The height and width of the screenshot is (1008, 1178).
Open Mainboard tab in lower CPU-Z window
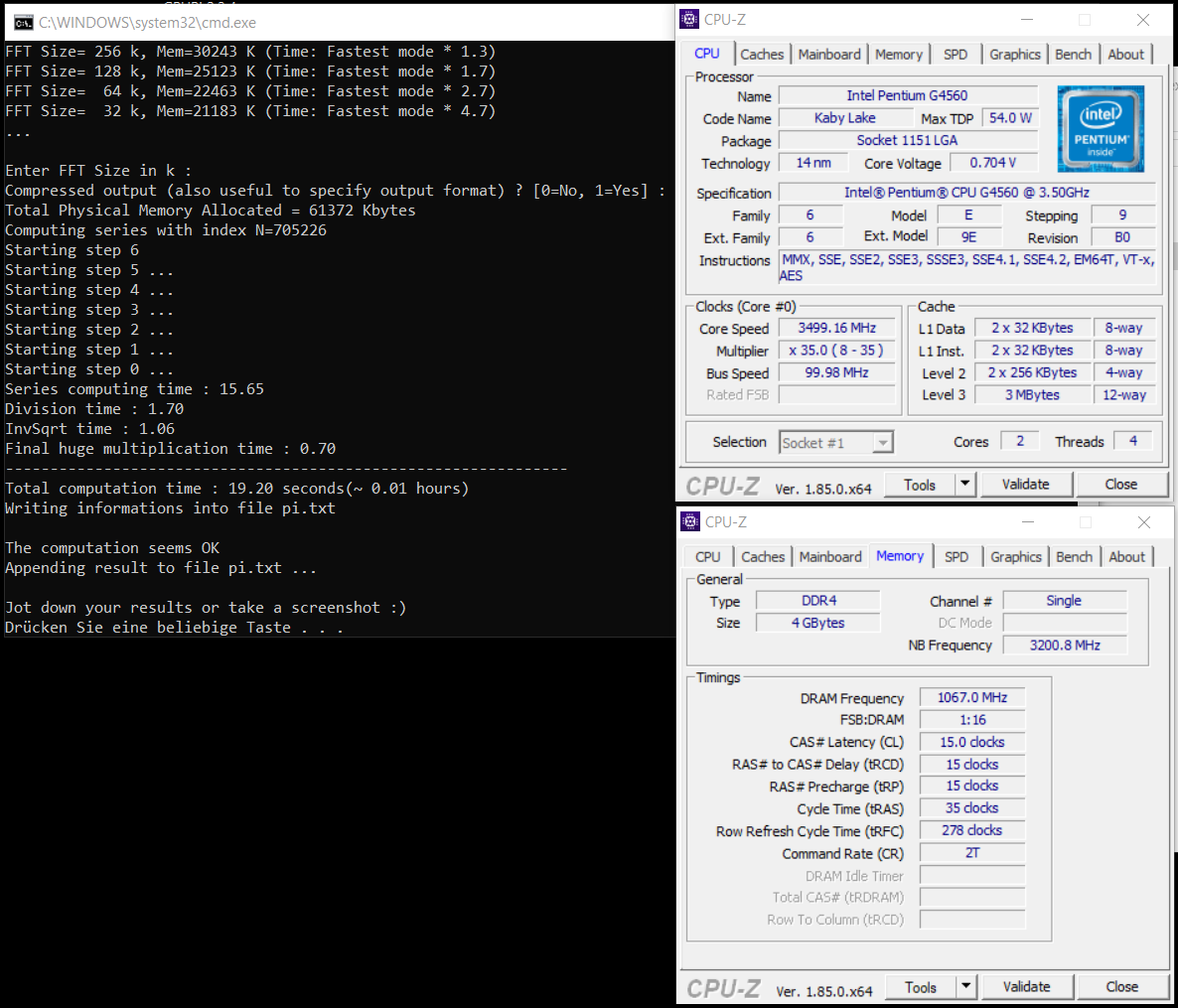pos(830,556)
